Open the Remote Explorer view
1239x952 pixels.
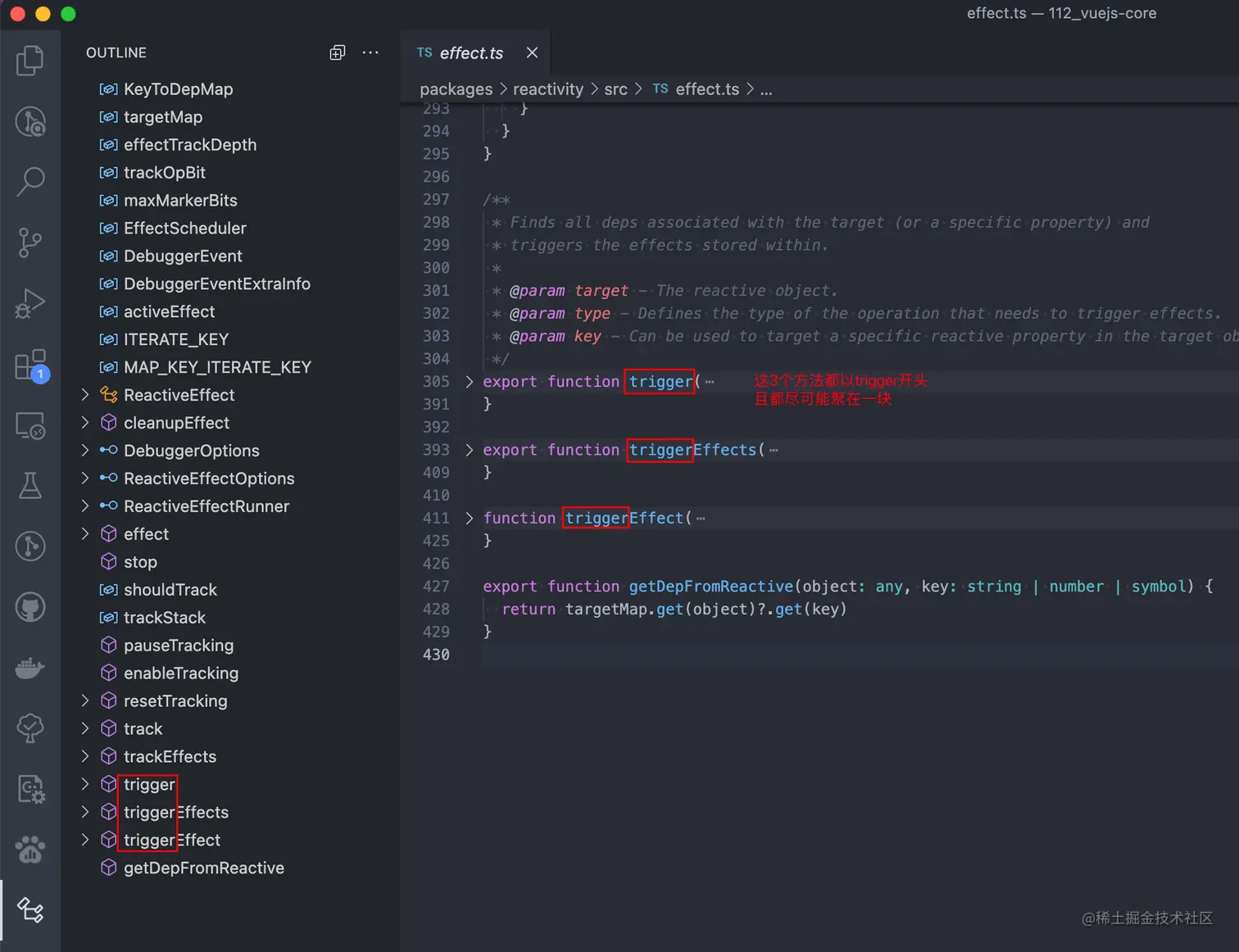point(30,425)
